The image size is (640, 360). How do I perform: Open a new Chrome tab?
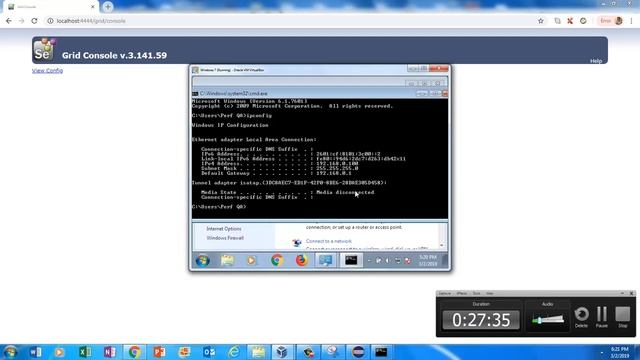coord(108,7)
